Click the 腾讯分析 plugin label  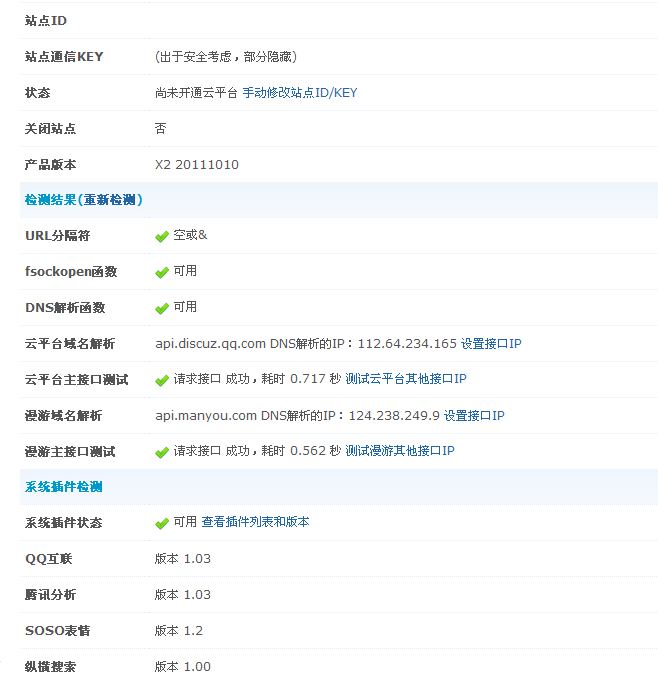[50, 595]
